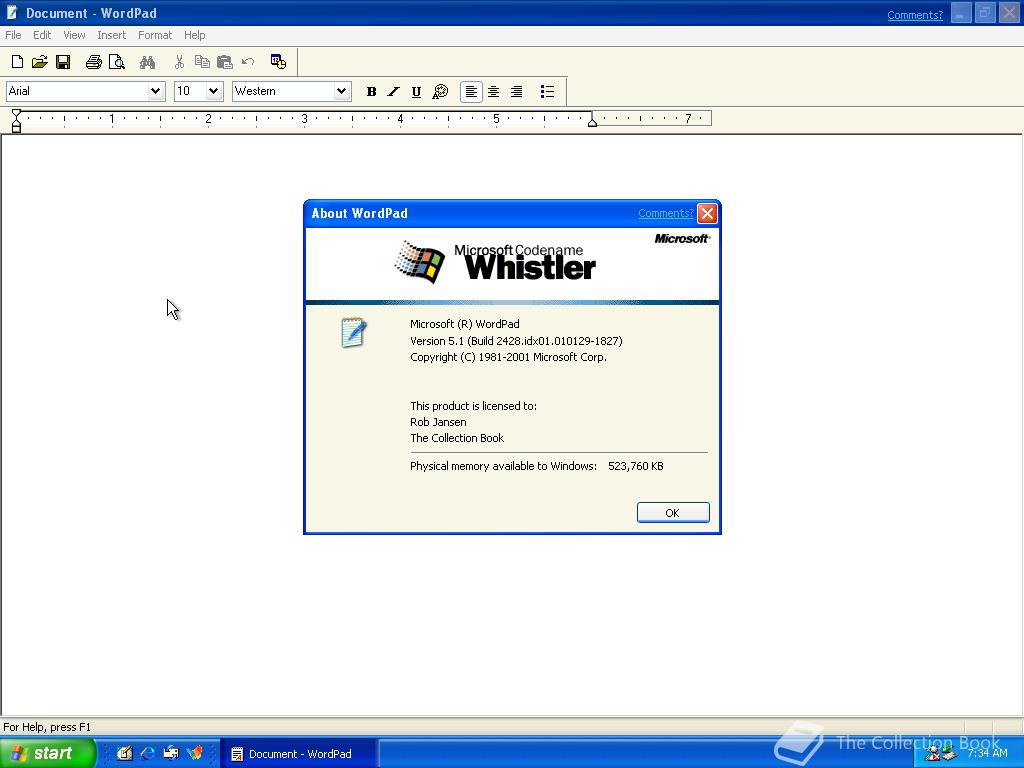Toggle italic formatting

(393, 91)
